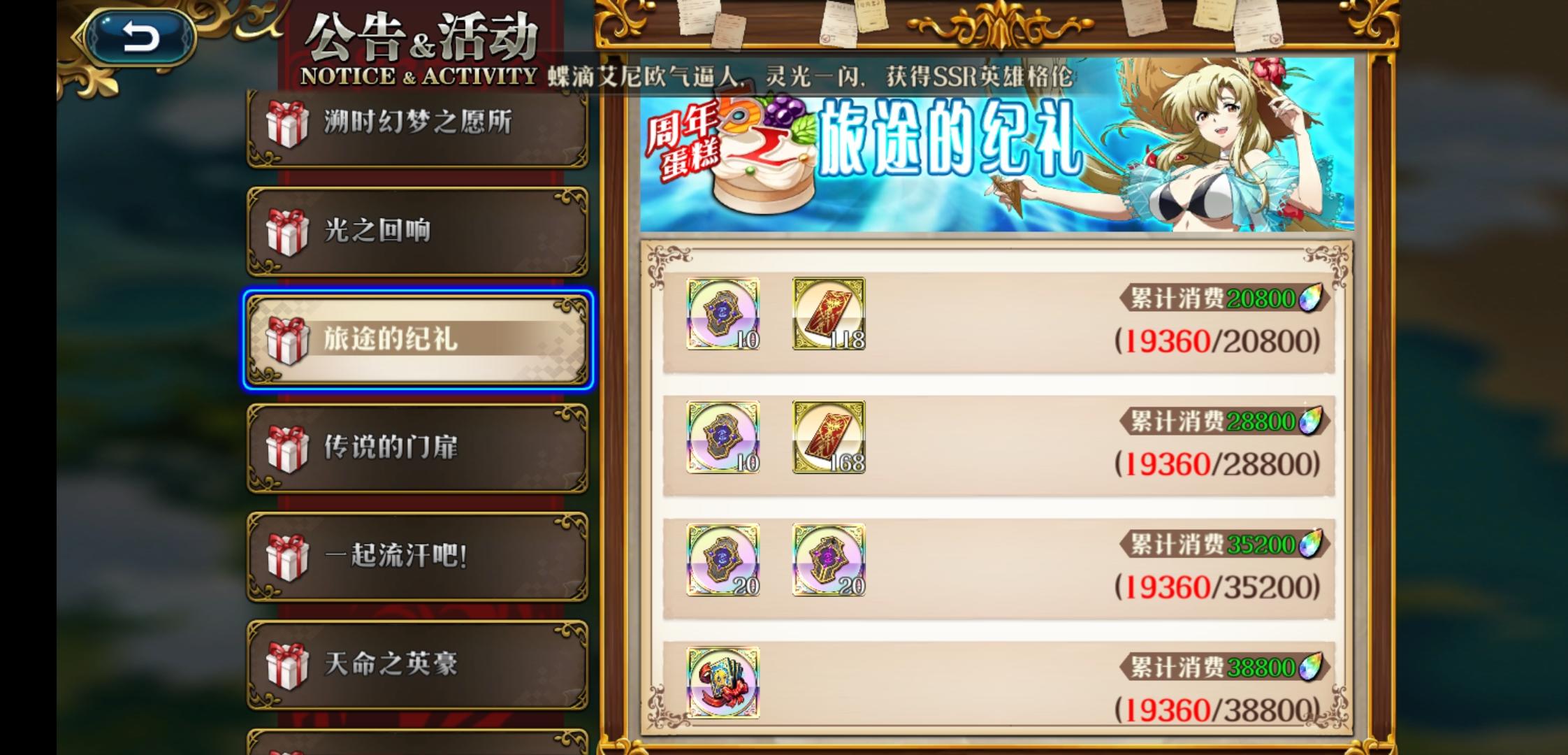Tap the 28800 tier scroll reward icon
This screenshot has height=755, width=1568.
[x=723, y=437]
